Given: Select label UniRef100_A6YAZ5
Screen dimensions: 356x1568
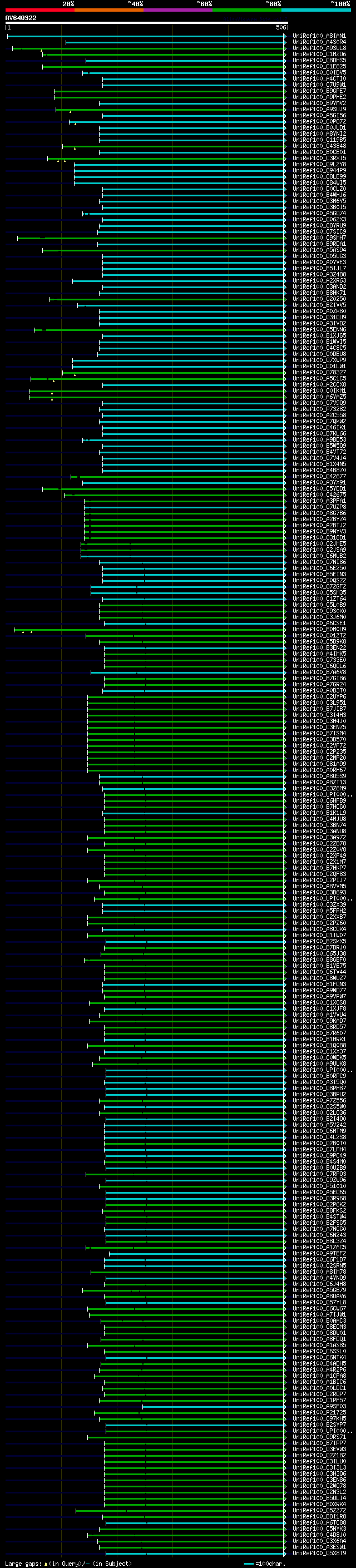Looking at the screenshot, I should pos(319,397).
